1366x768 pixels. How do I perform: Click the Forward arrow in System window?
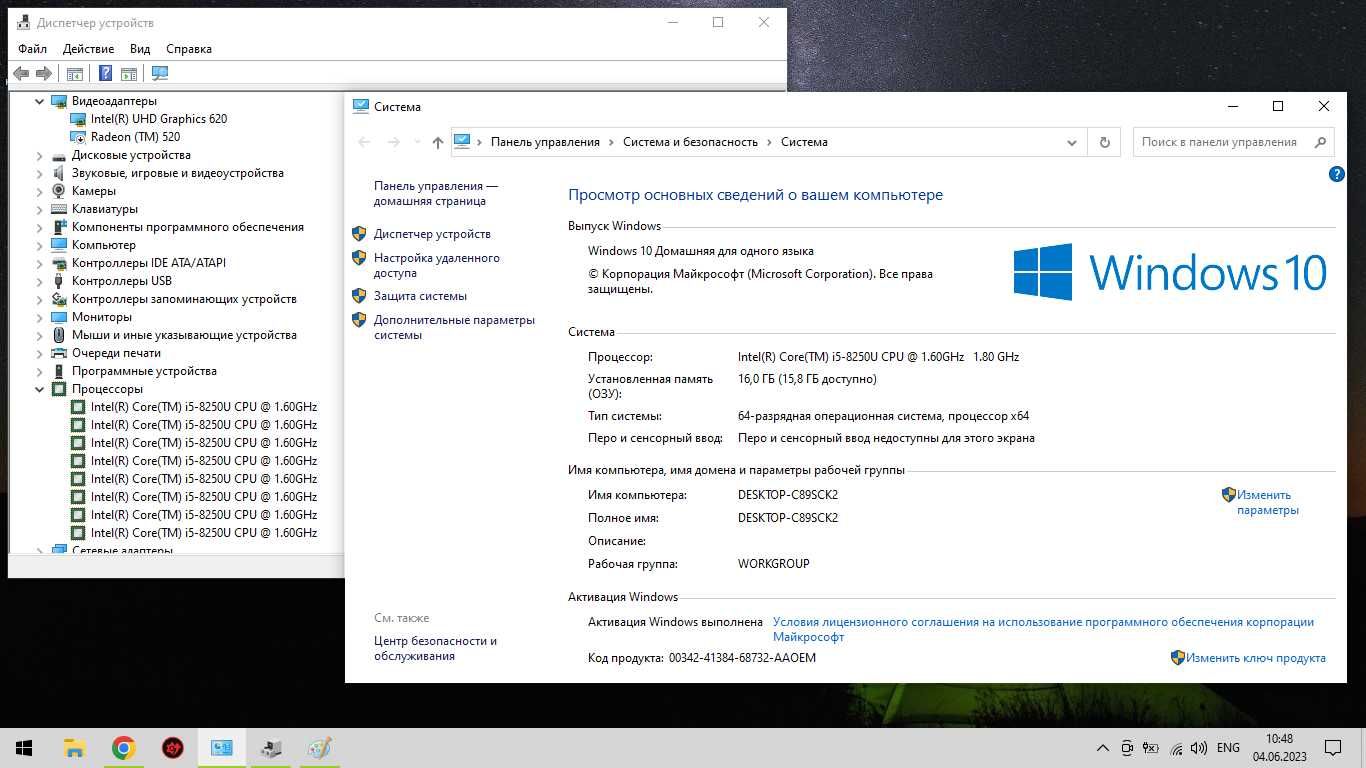pyautogui.click(x=394, y=142)
